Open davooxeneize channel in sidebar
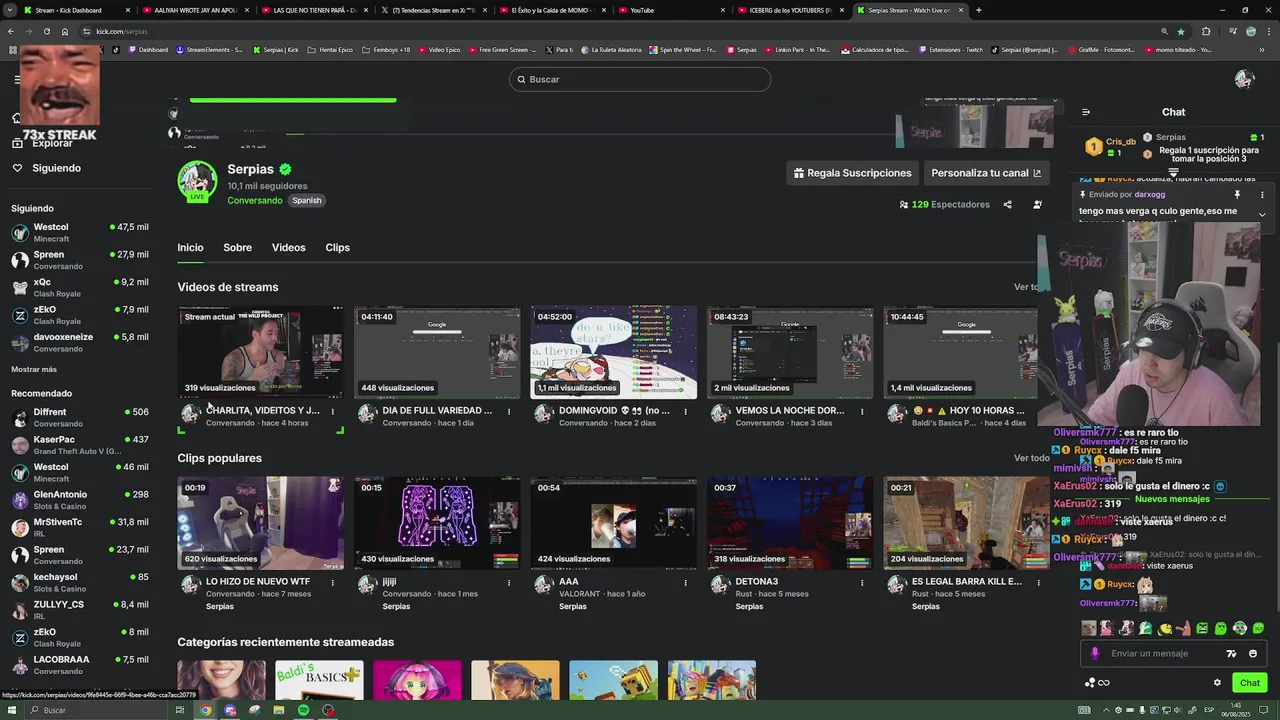This screenshot has height=720, width=1280. [80, 342]
